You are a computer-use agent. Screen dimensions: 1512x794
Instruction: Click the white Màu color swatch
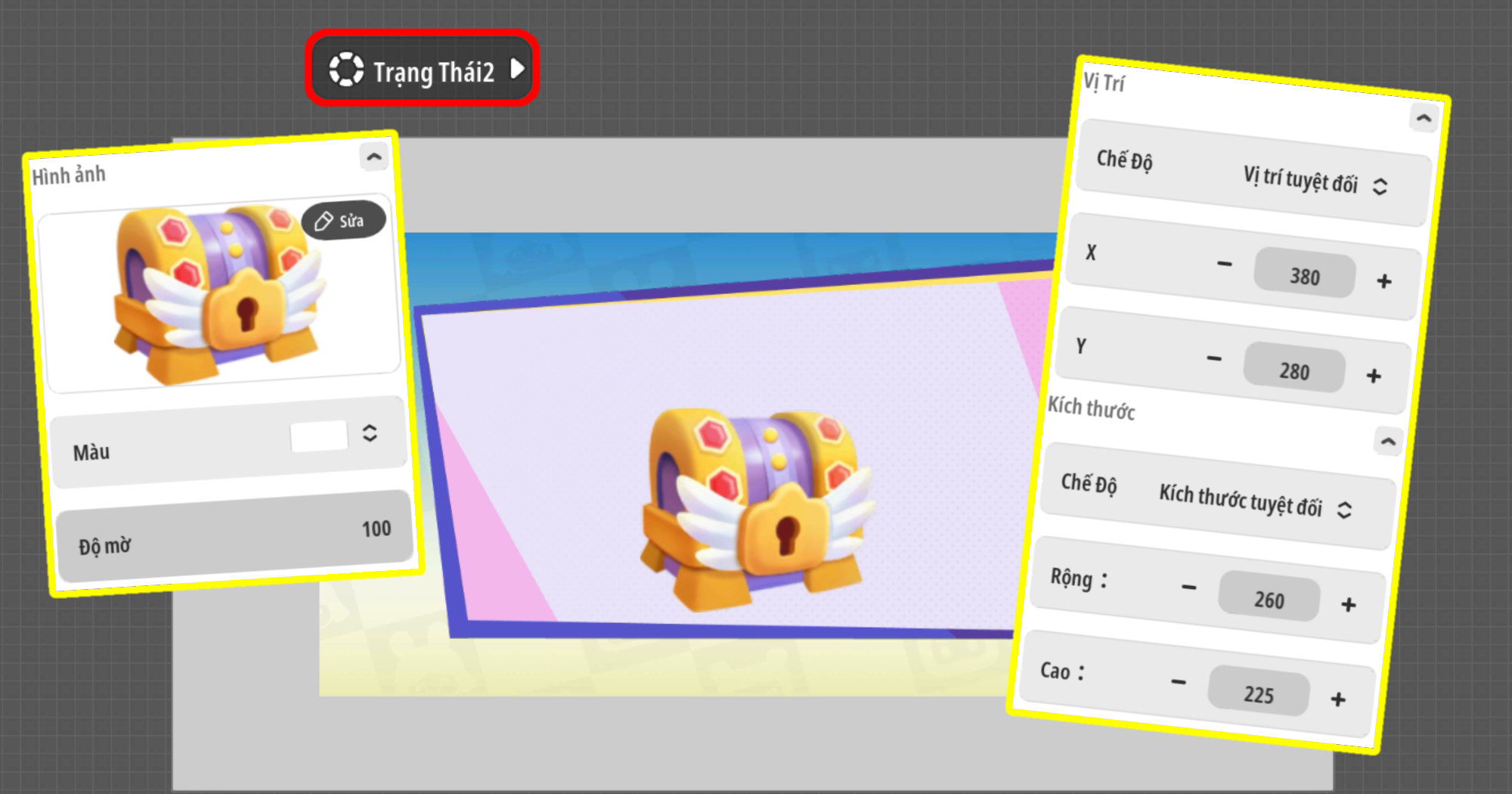pos(318,436)
